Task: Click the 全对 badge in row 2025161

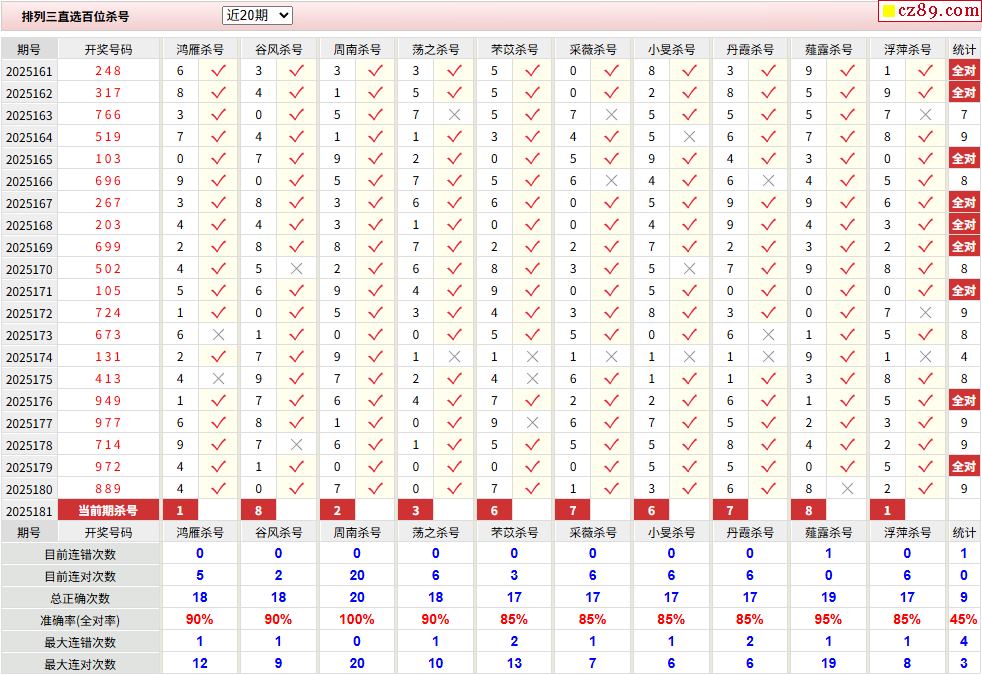Action: 964,71
